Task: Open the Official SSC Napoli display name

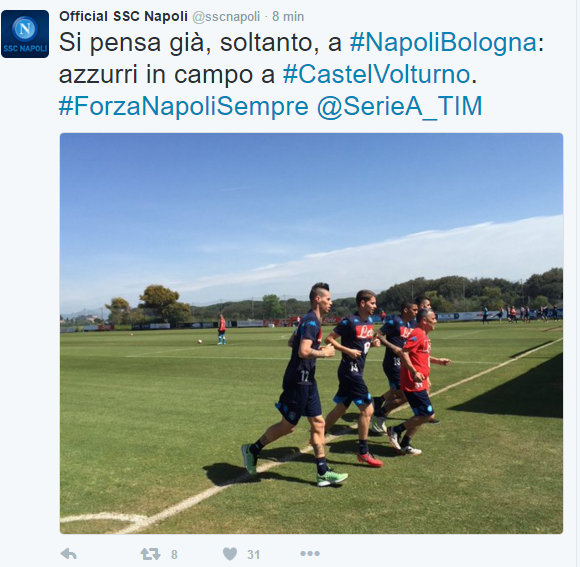Action: [124, 17]
